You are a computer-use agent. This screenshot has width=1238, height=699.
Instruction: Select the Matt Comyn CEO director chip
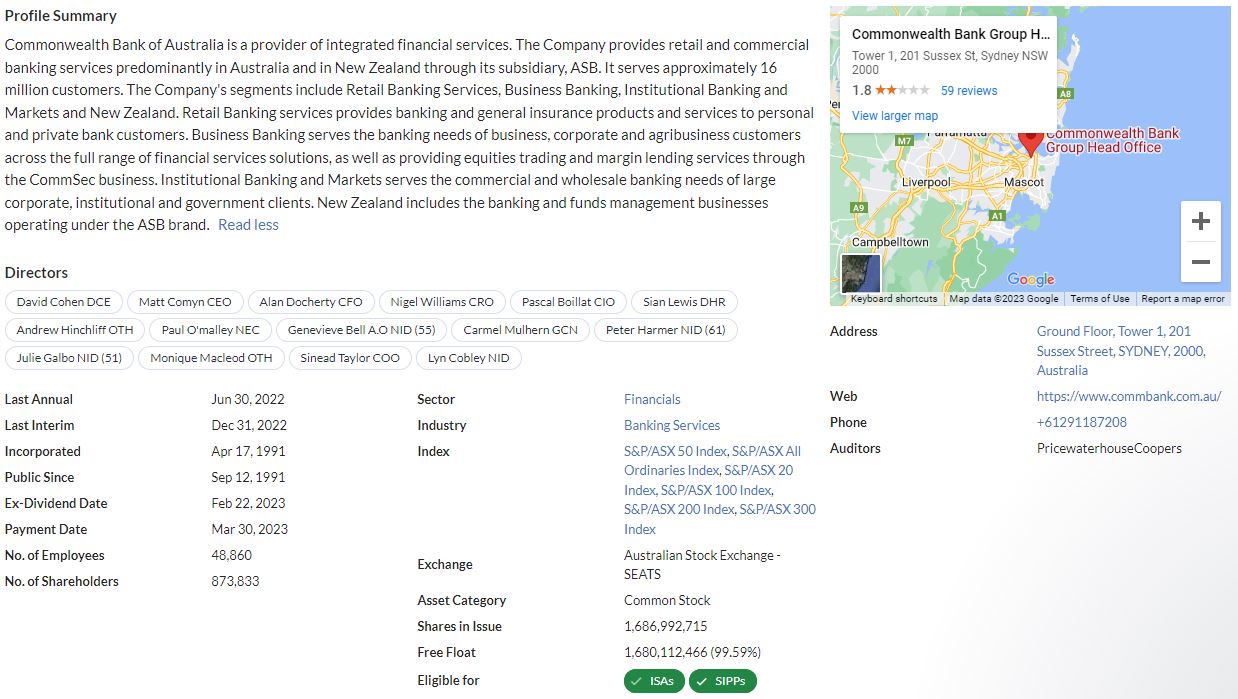coord(185,301)
